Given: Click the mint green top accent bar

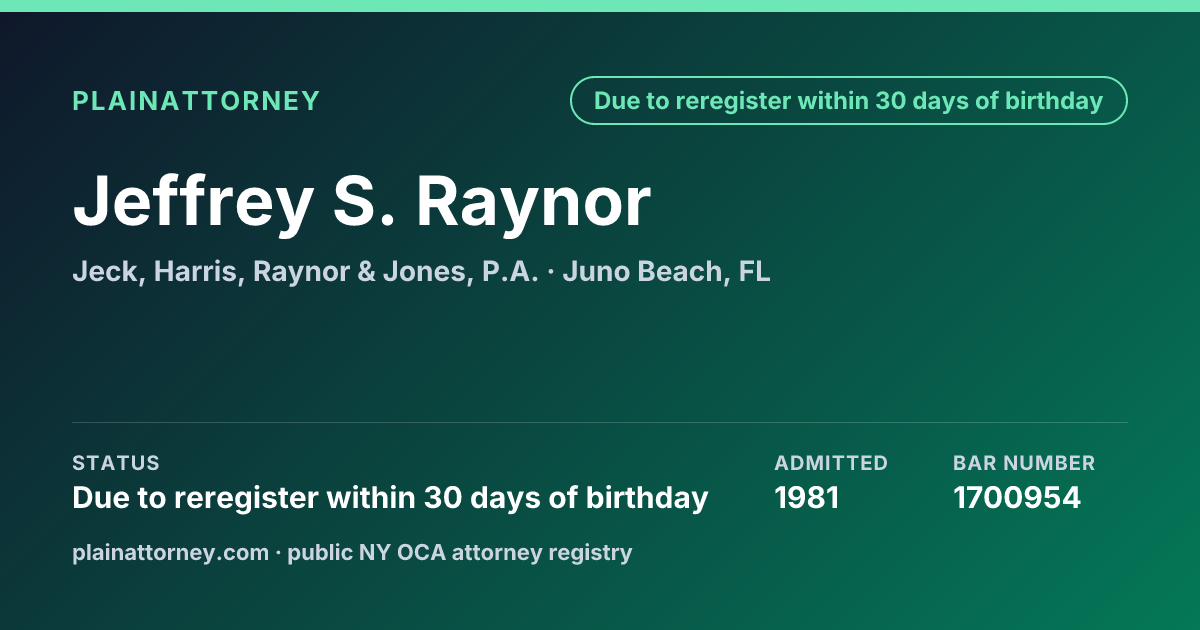Looking at the screenshot, I should click(x=600, y=6).
